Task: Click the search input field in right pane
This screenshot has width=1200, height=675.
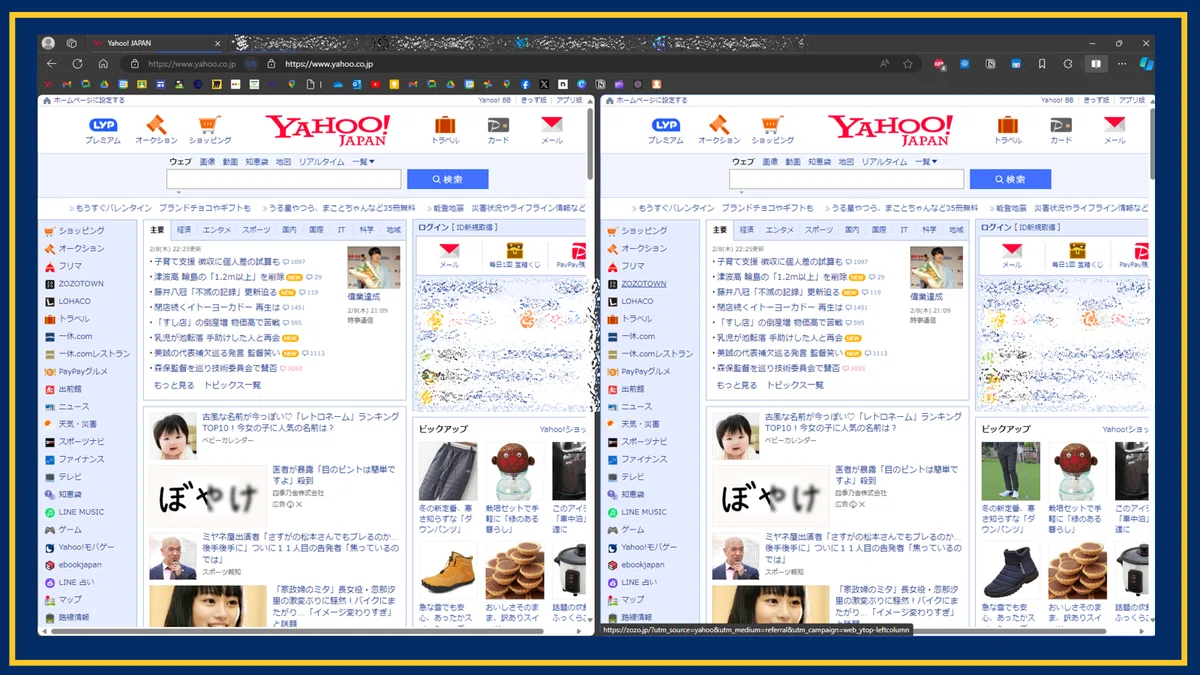Action: (x=847, y=179)
